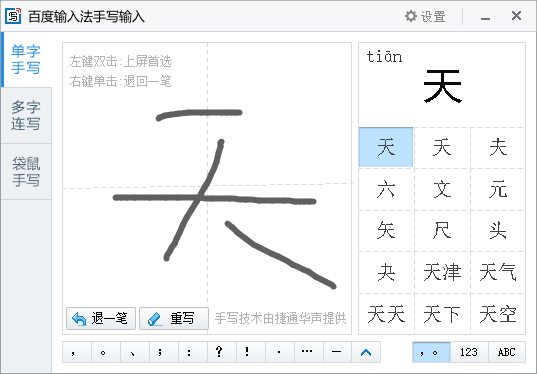The height and width of the screenshot is (374, 537).
Task: Choose candidate character 夫
Action: 498,147
